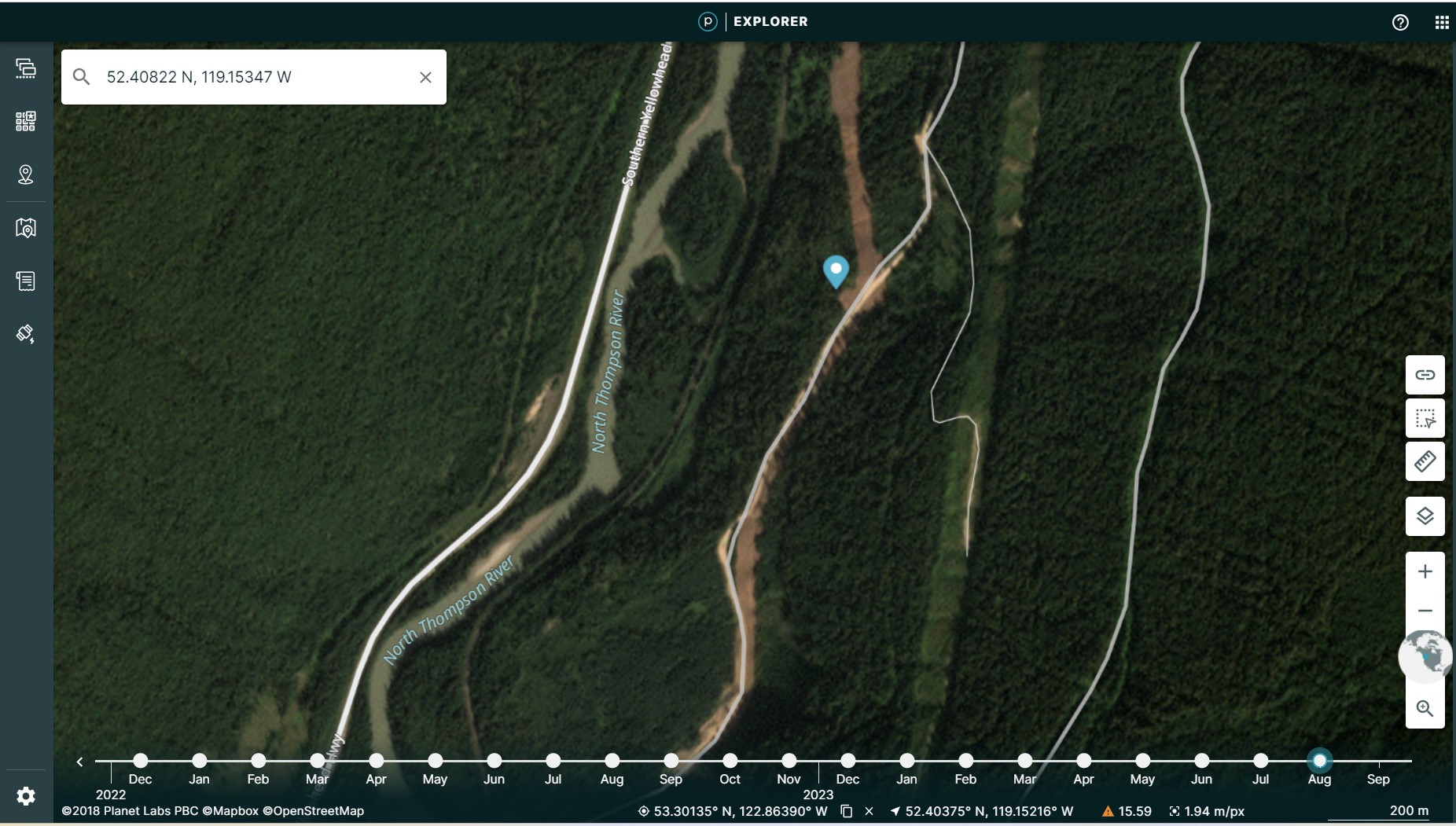Copy the pinned coordinates icon in status bar
This screenshot has width=1456, height=826.
[847, 811]
